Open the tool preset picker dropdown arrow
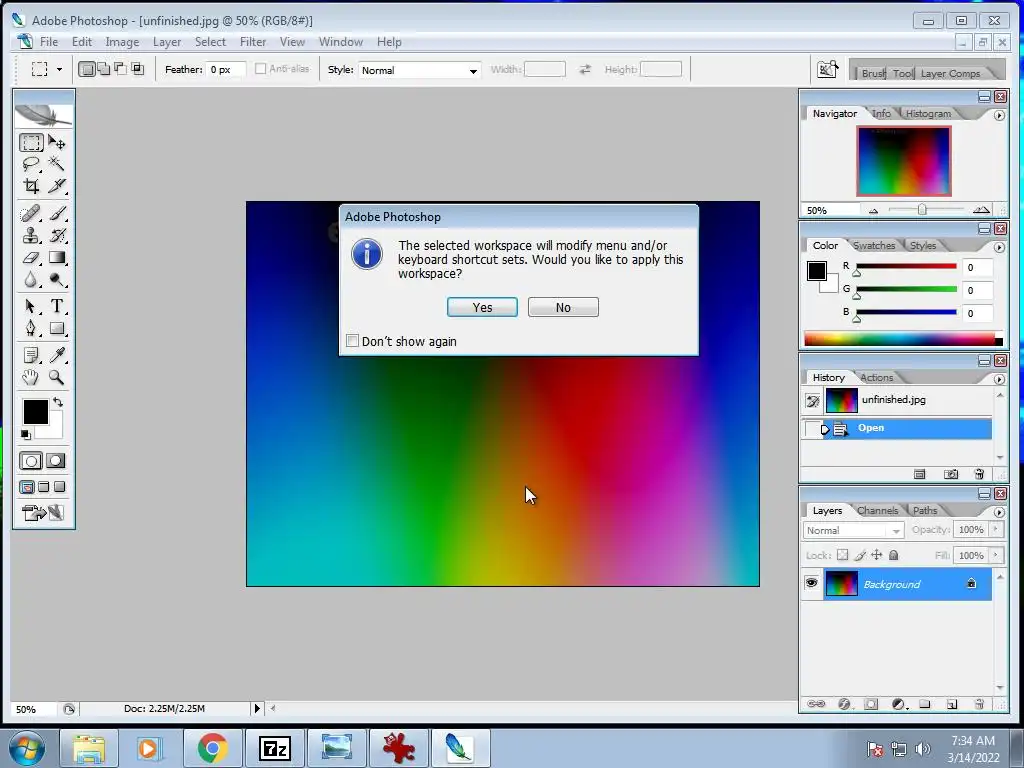 59,69
